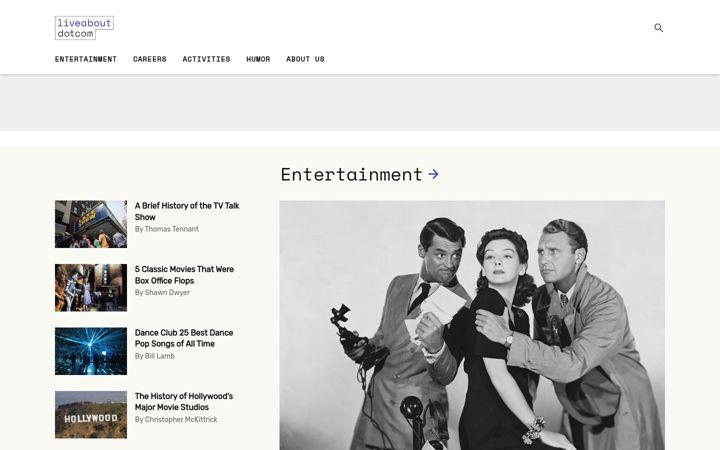The width and height of the screenshot is (720, 450).
Task: Open The History of Hollywood's Major Movie Studios
Action: click(x=184, y=401)
